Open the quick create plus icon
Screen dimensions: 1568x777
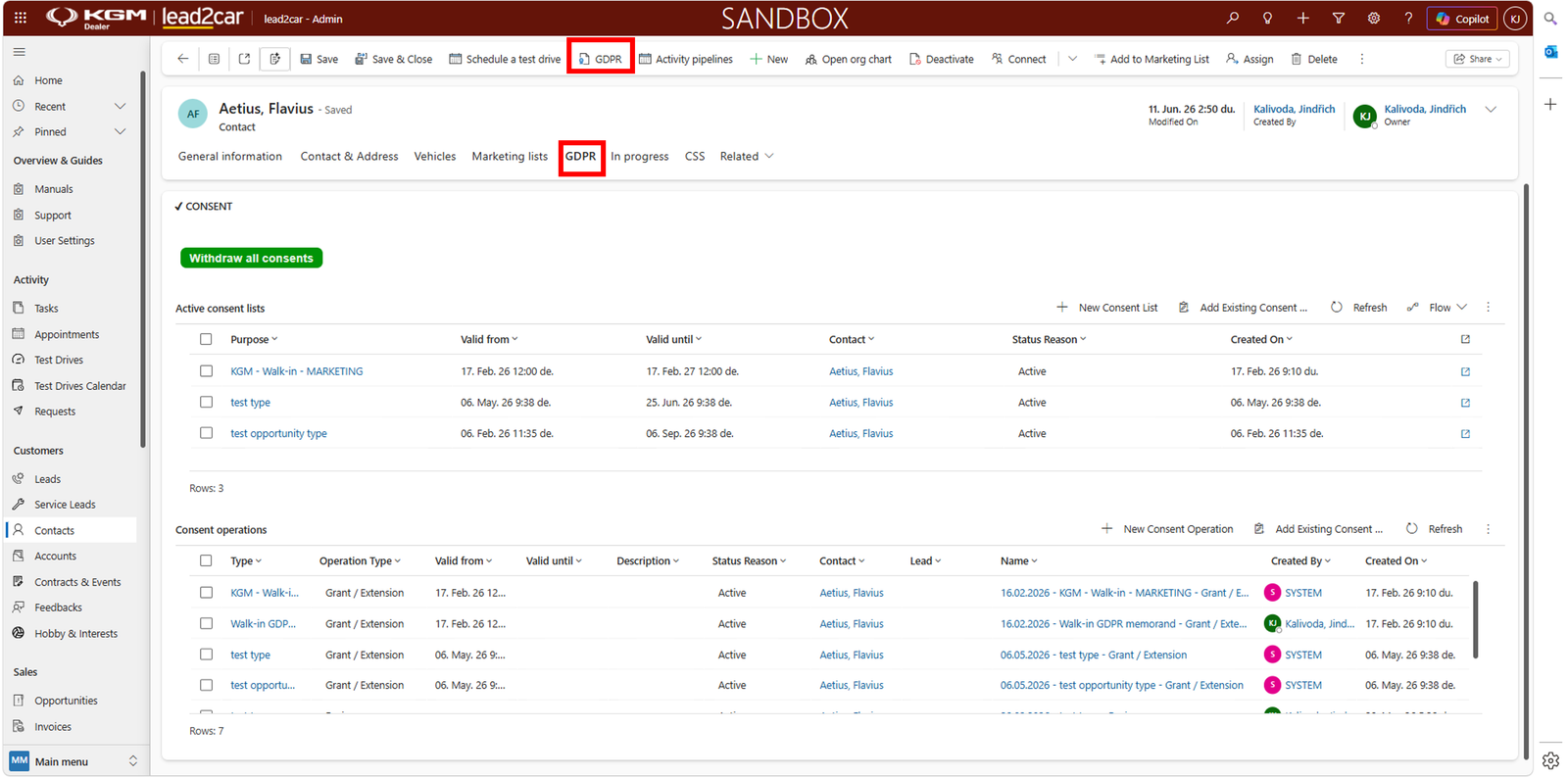pos(1302,18)
